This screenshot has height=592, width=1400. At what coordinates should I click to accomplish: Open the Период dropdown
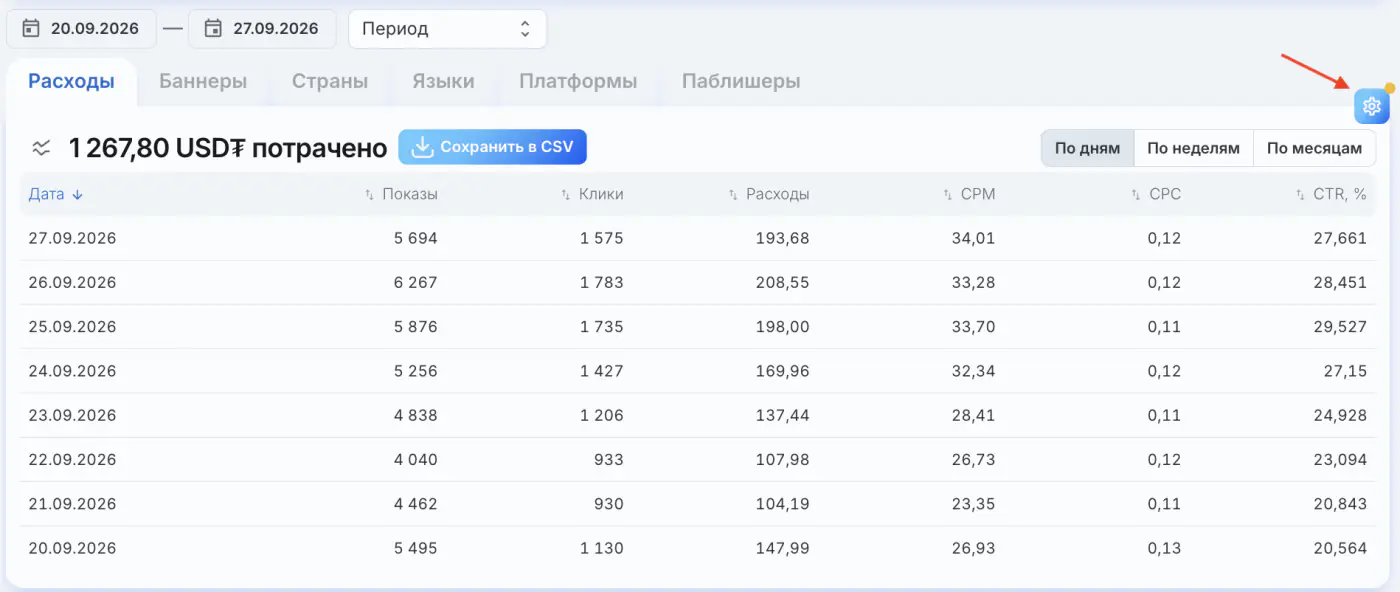[x=447, y=29]
